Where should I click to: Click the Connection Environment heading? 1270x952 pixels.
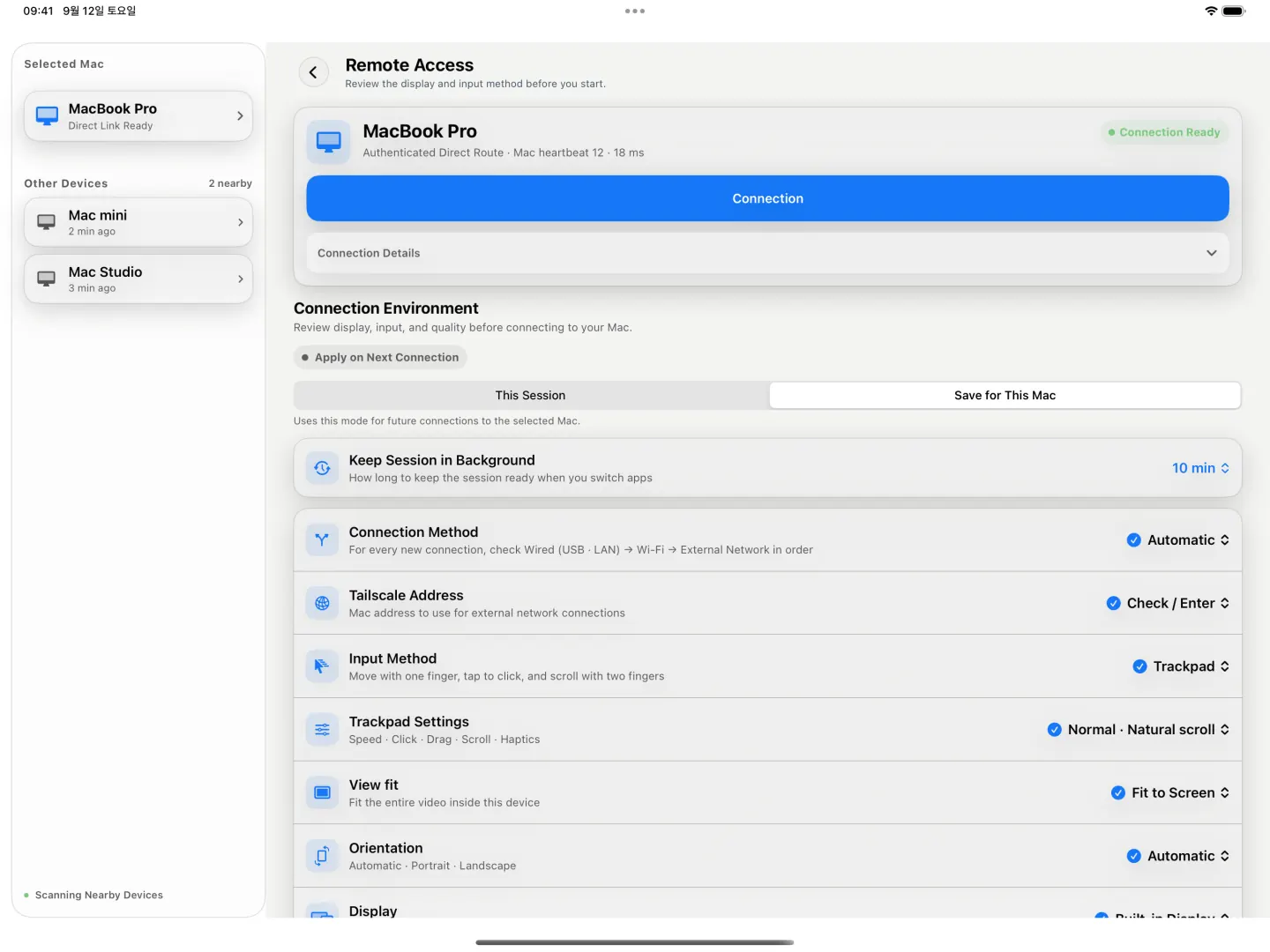click(386, 309)
